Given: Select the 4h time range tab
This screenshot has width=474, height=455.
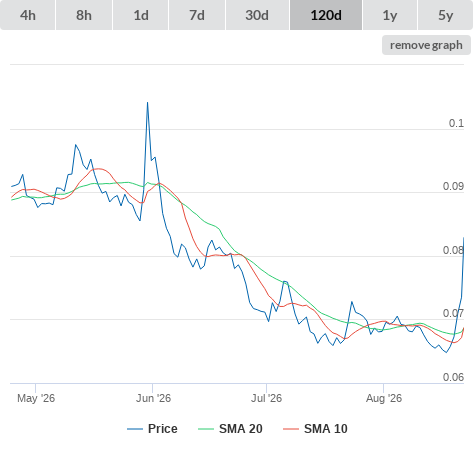Looking at the screenshot, I should (28, 15).
